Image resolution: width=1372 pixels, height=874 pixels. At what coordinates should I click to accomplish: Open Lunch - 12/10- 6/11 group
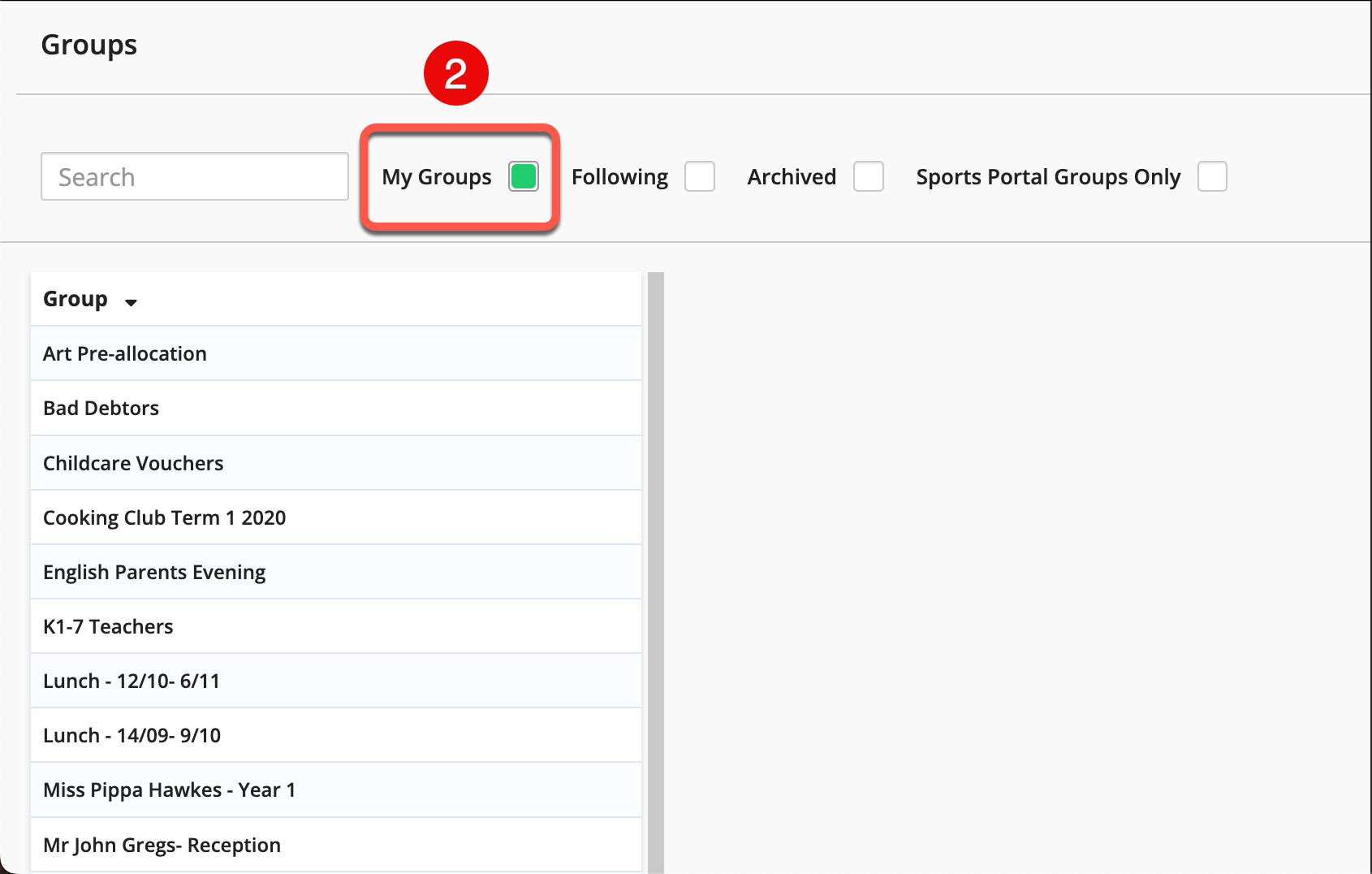click(132, 681)
